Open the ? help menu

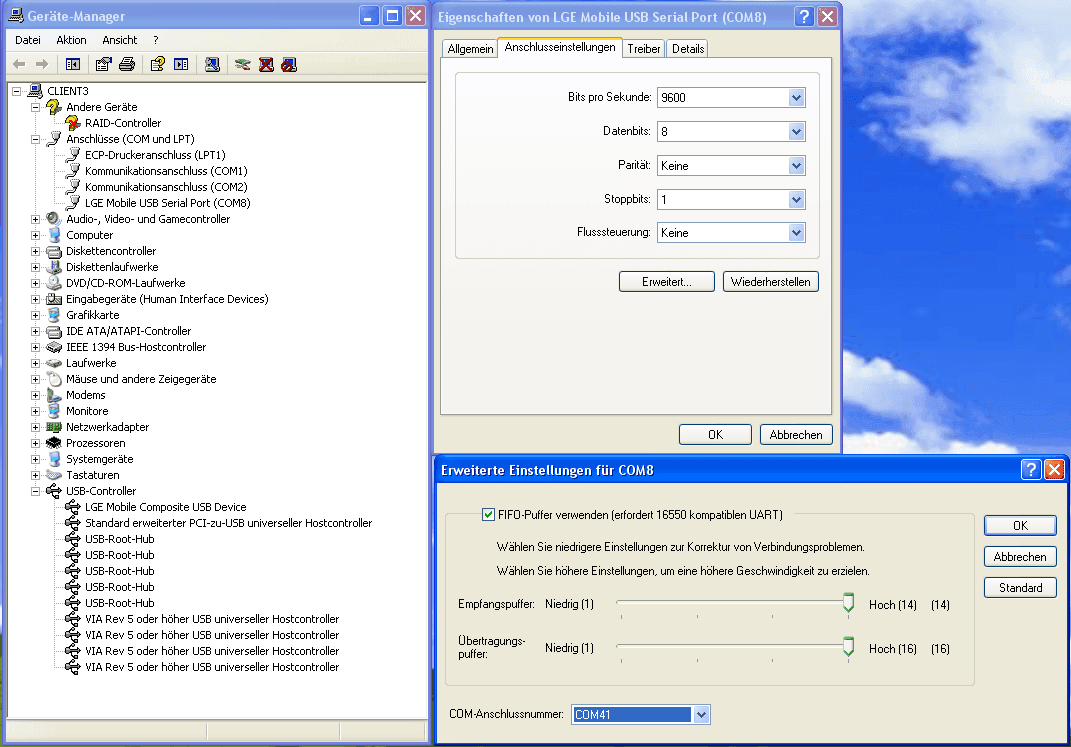pyautogui.click(x=156, y=40)
